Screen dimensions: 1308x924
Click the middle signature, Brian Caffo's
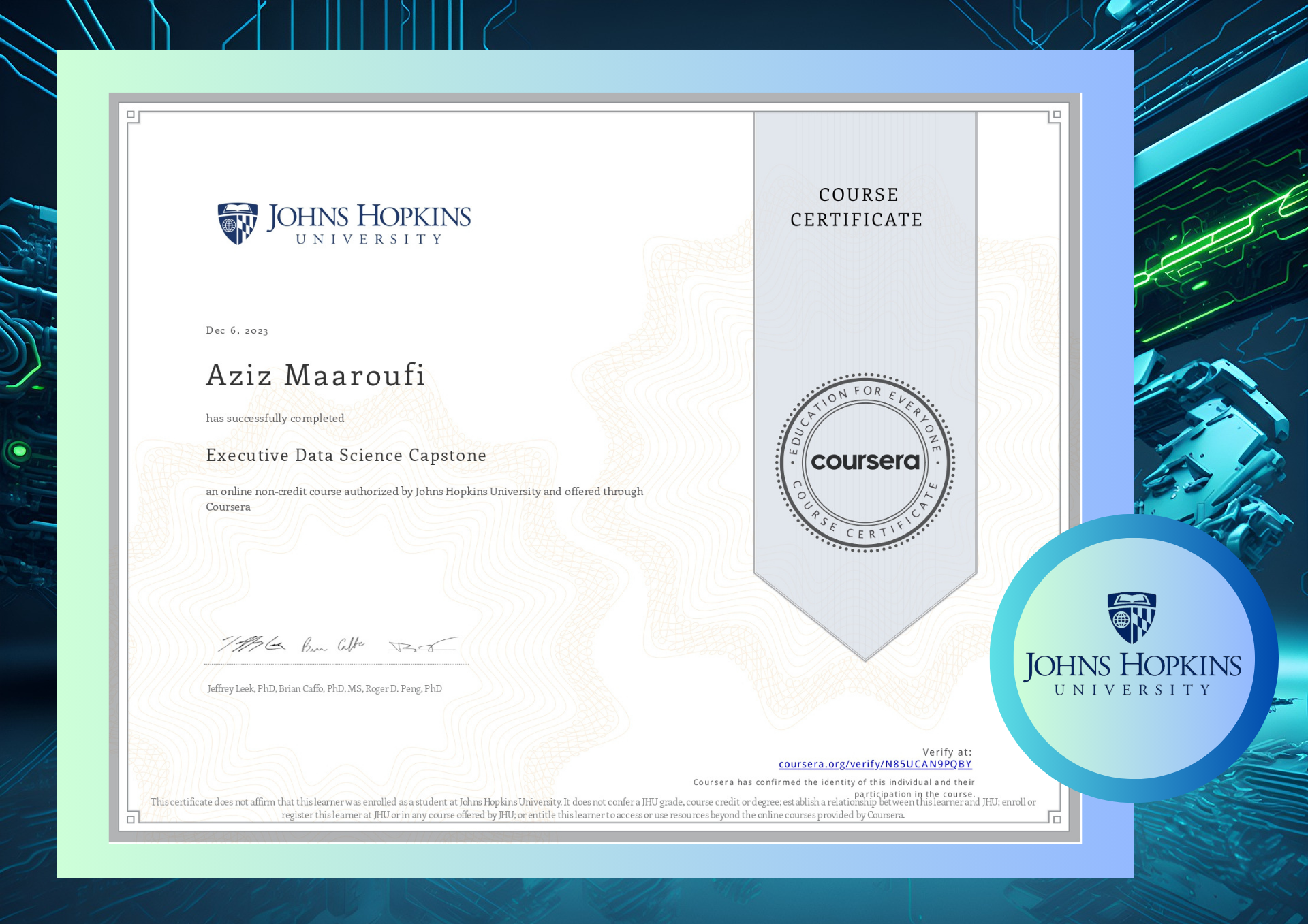(333, 644)
